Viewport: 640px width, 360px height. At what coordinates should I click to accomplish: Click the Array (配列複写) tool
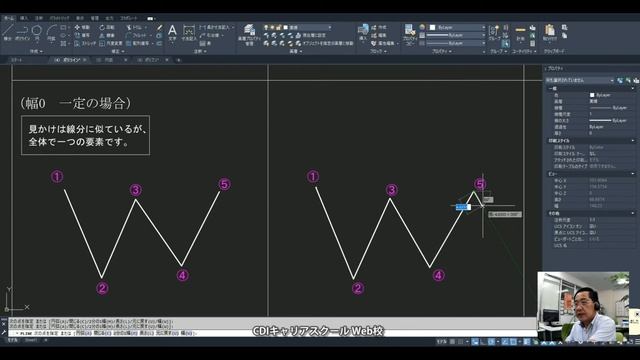coord(138,43)
